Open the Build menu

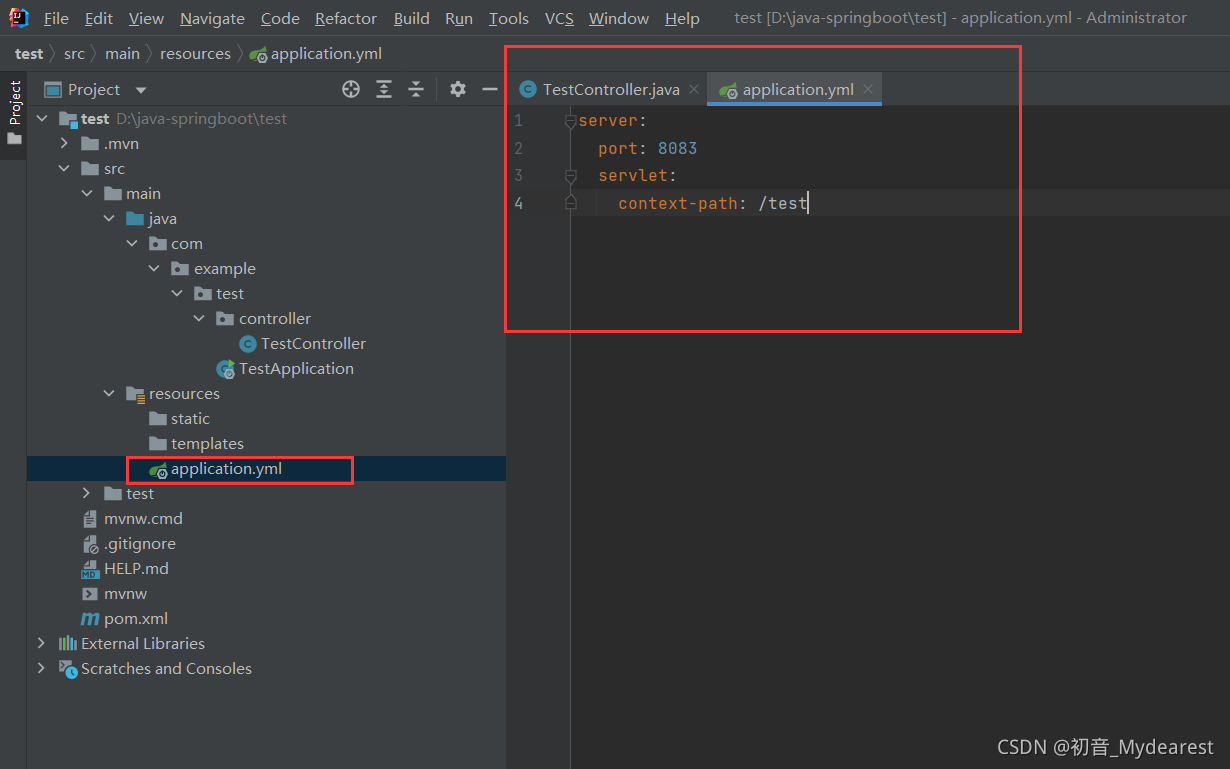point(411,18)
